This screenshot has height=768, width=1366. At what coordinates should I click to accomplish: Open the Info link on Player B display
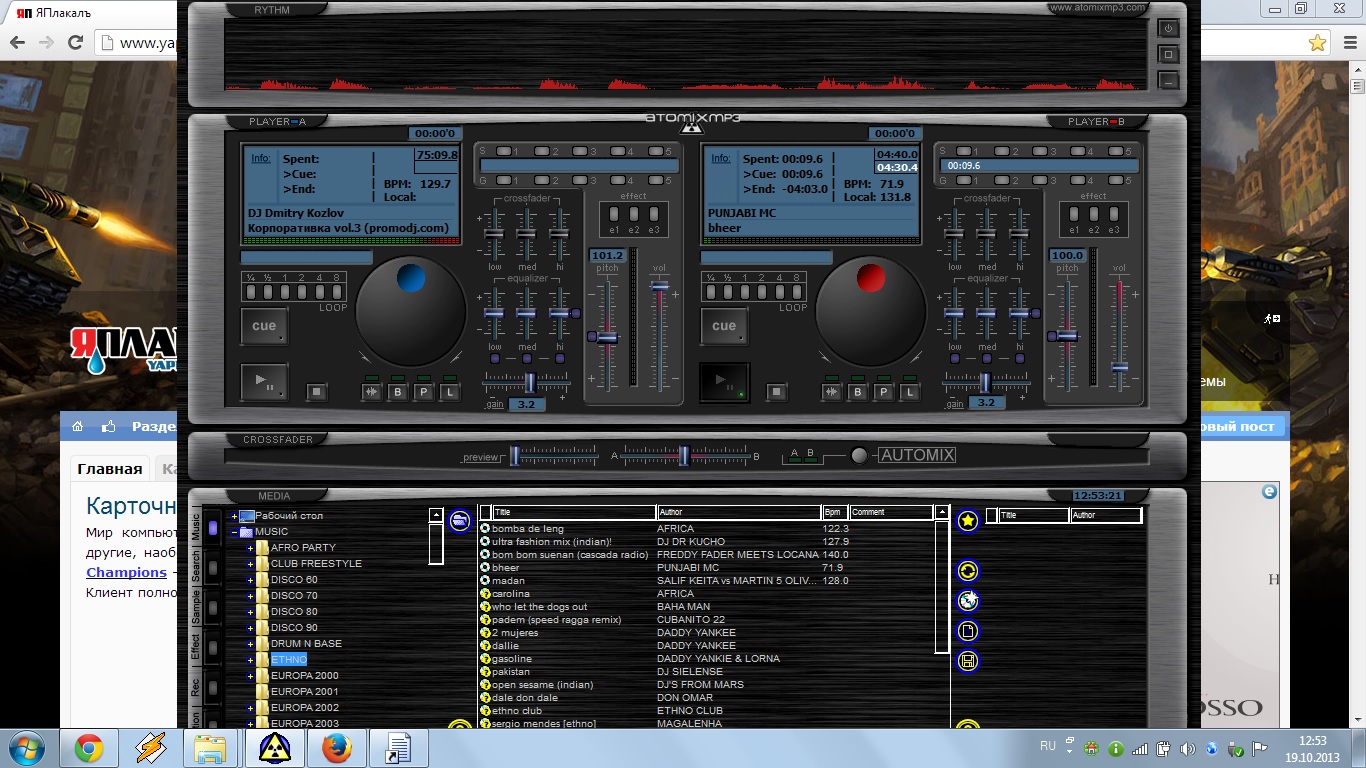tap(720, 158)
